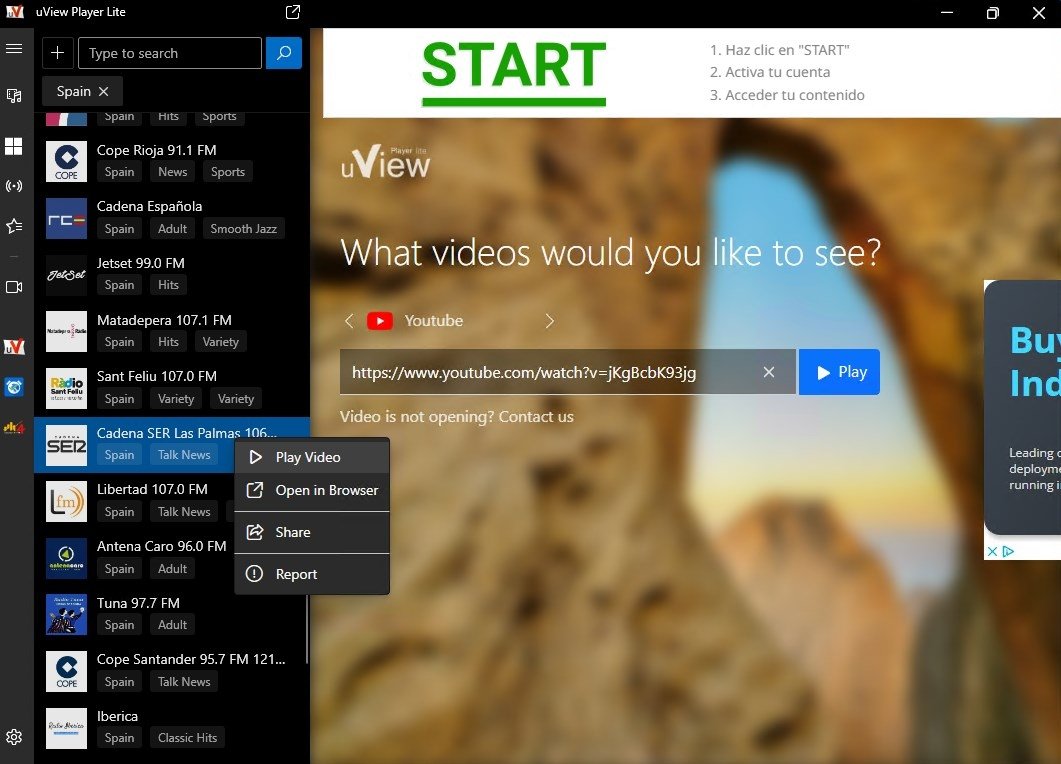
Task: Click Spain tag on Matadepera 107.1 FM
Action: point(119,342)
